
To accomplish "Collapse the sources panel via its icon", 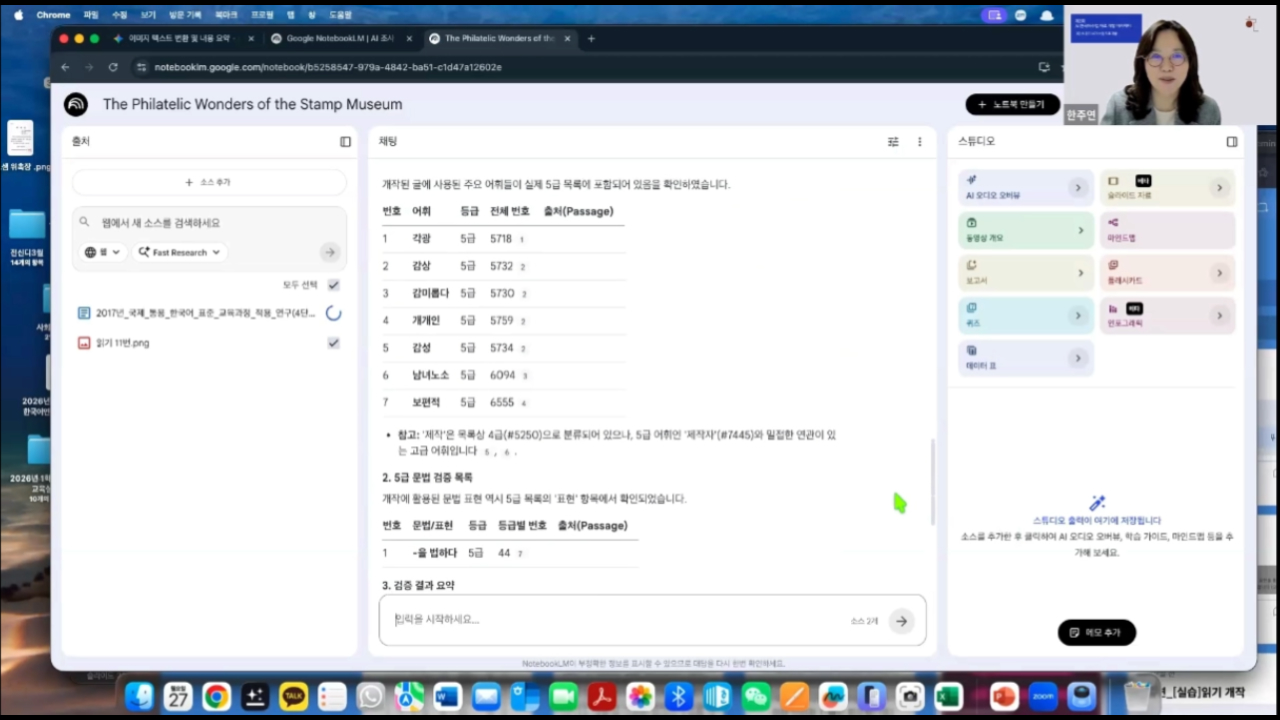I will (x=345, y=142).
